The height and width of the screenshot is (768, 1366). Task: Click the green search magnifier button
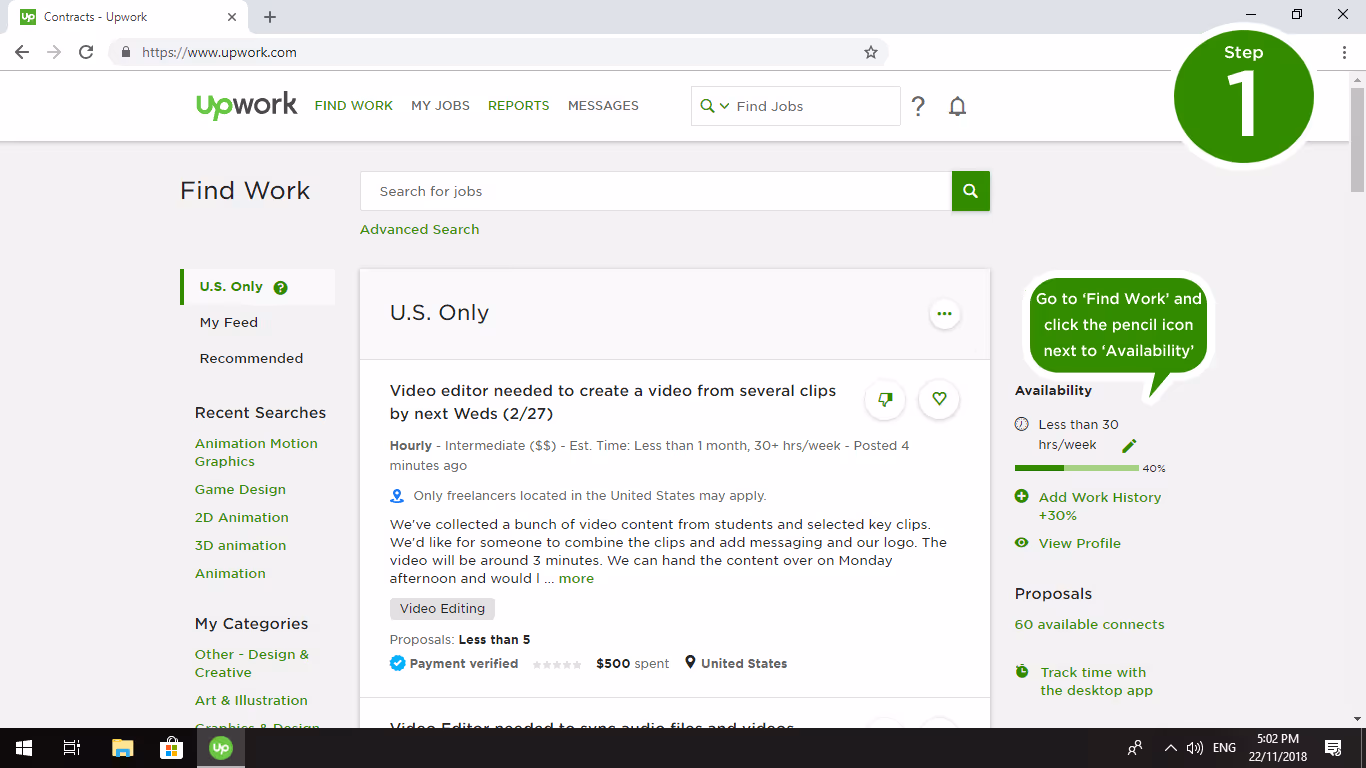970,191
